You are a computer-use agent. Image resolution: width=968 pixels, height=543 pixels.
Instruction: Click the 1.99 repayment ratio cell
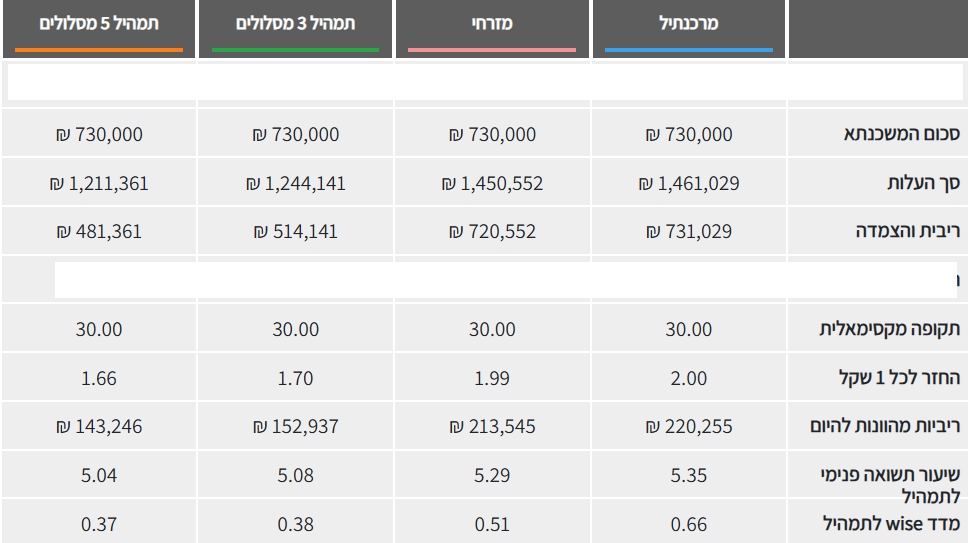pyautogui.click(x=492, y=378)
